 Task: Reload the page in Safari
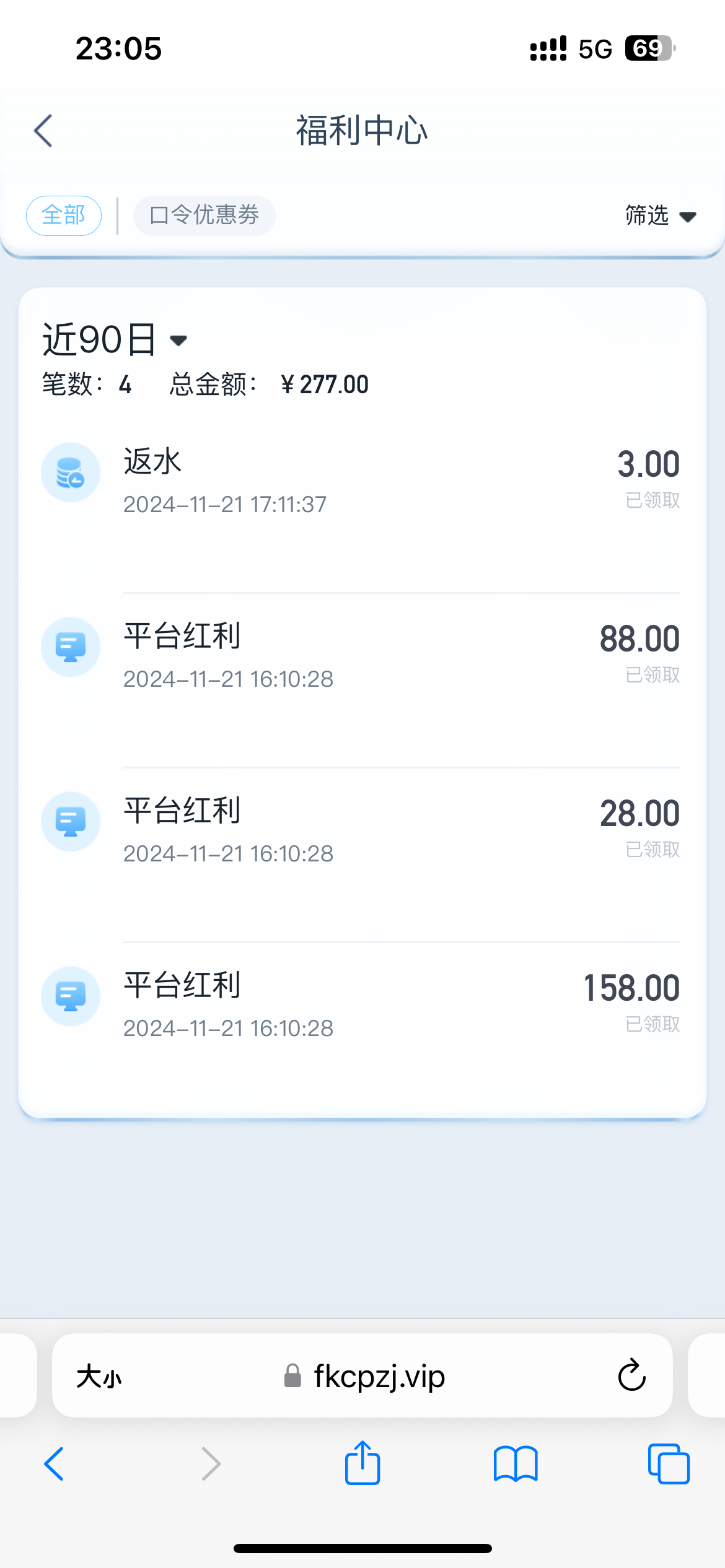click(x=631, y=1375)
